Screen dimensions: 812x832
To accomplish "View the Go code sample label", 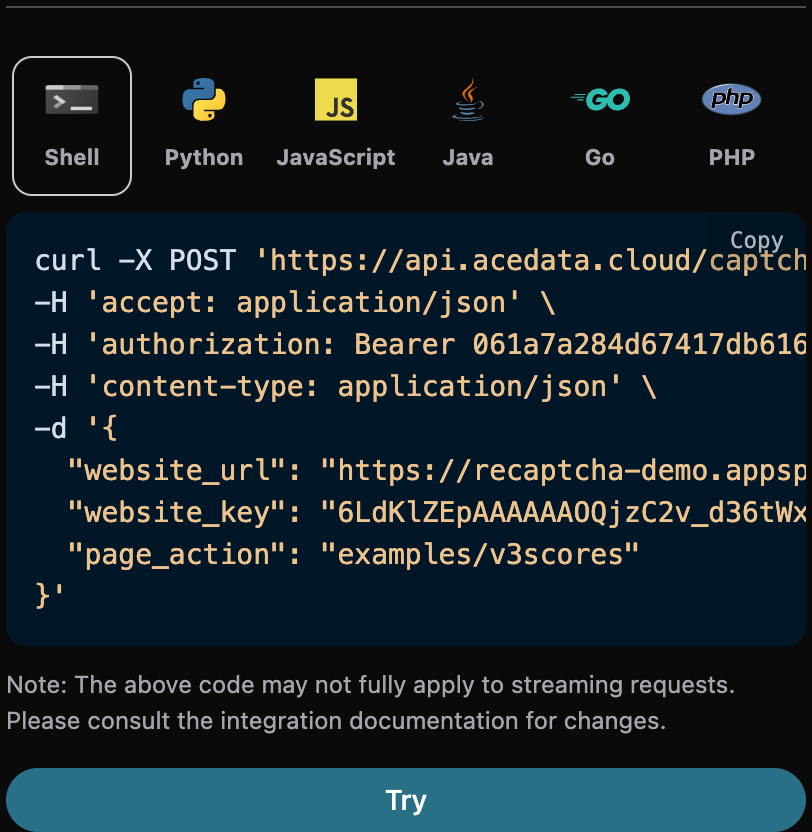I will (600, 158).
